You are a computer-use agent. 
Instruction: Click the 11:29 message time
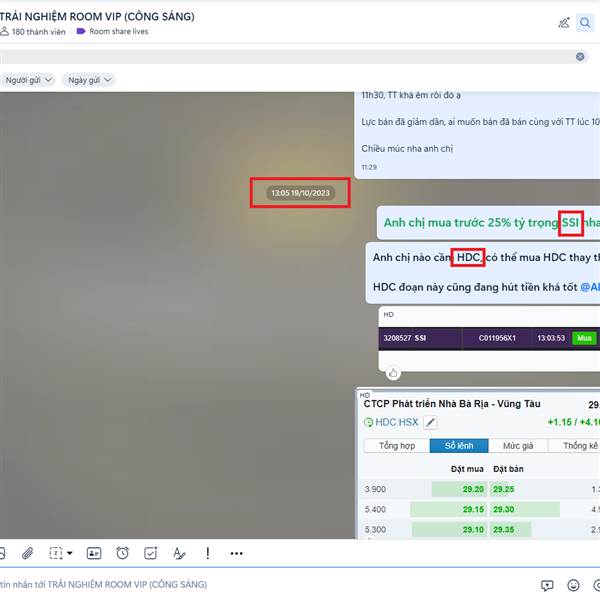(369, 167)
